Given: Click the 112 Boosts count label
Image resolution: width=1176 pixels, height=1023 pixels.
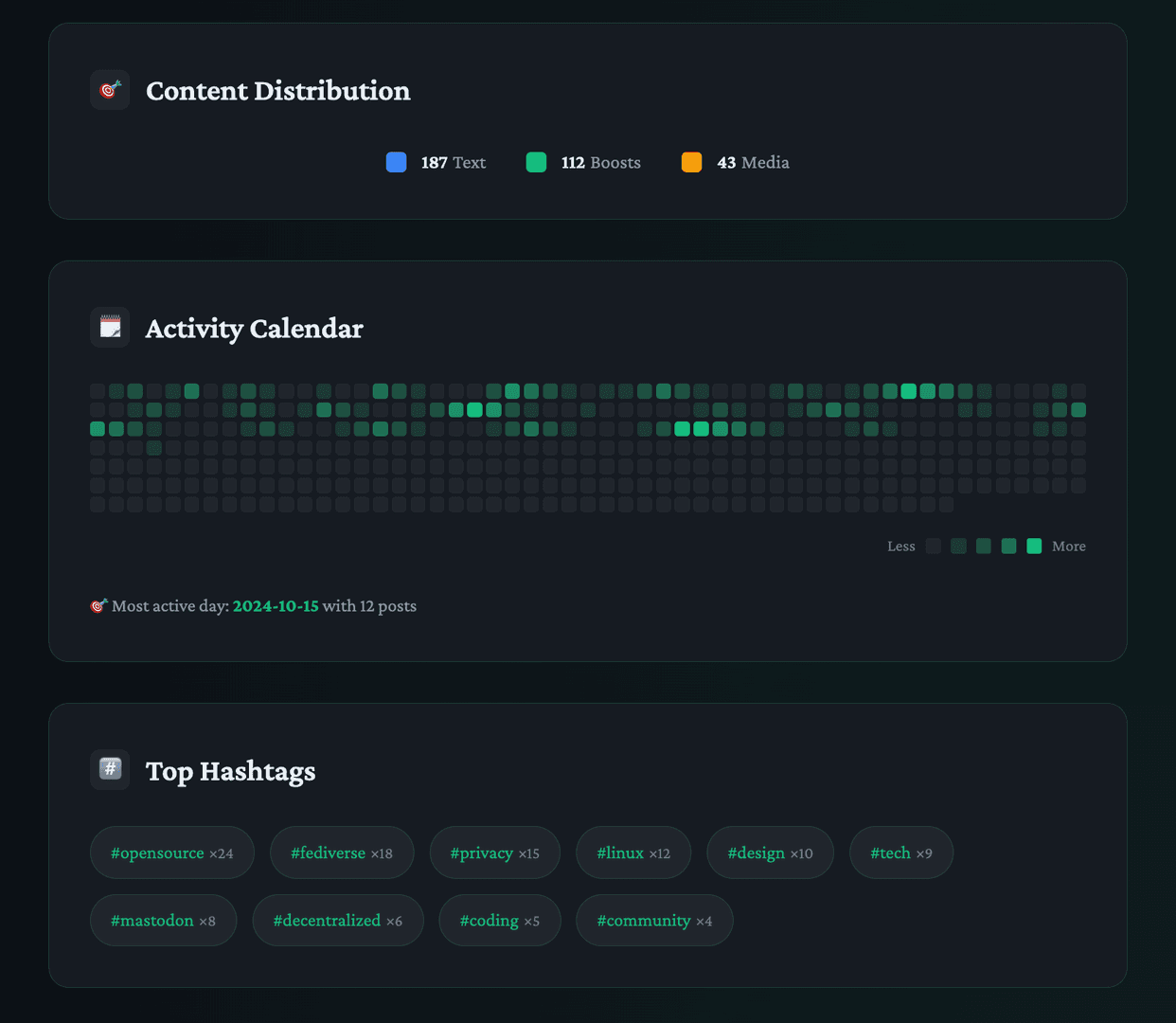Looking at the screenshot, I should (601, 162).
